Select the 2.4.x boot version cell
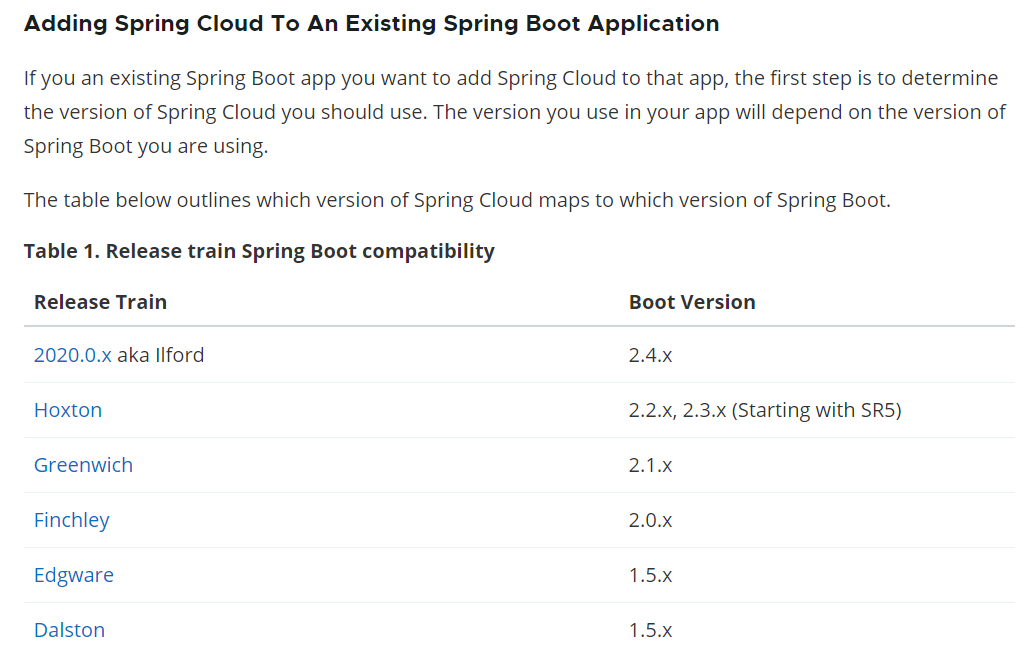This screenshot has width=1024, height=668. (x=650, y=355)
